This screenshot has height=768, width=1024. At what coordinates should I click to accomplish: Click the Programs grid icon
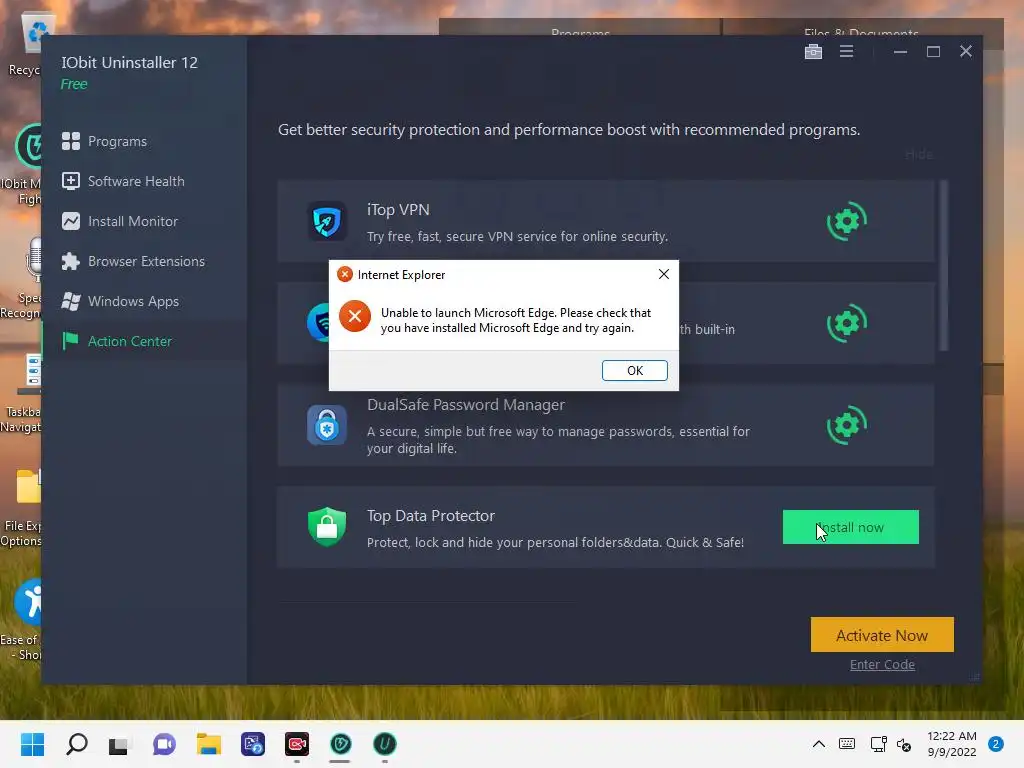pos(71,141)
